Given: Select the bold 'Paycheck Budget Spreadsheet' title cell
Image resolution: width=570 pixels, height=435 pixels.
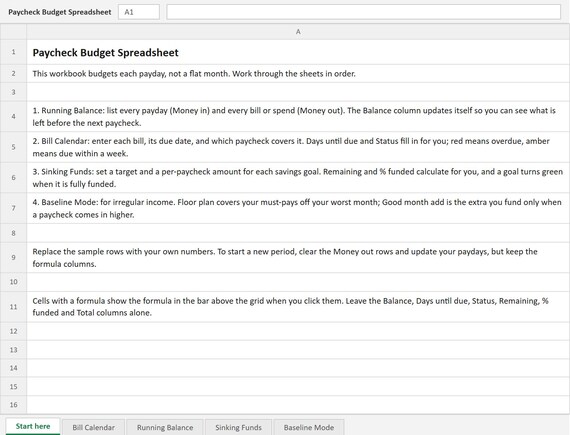Looking at the screenshot, I should point(298,52).
